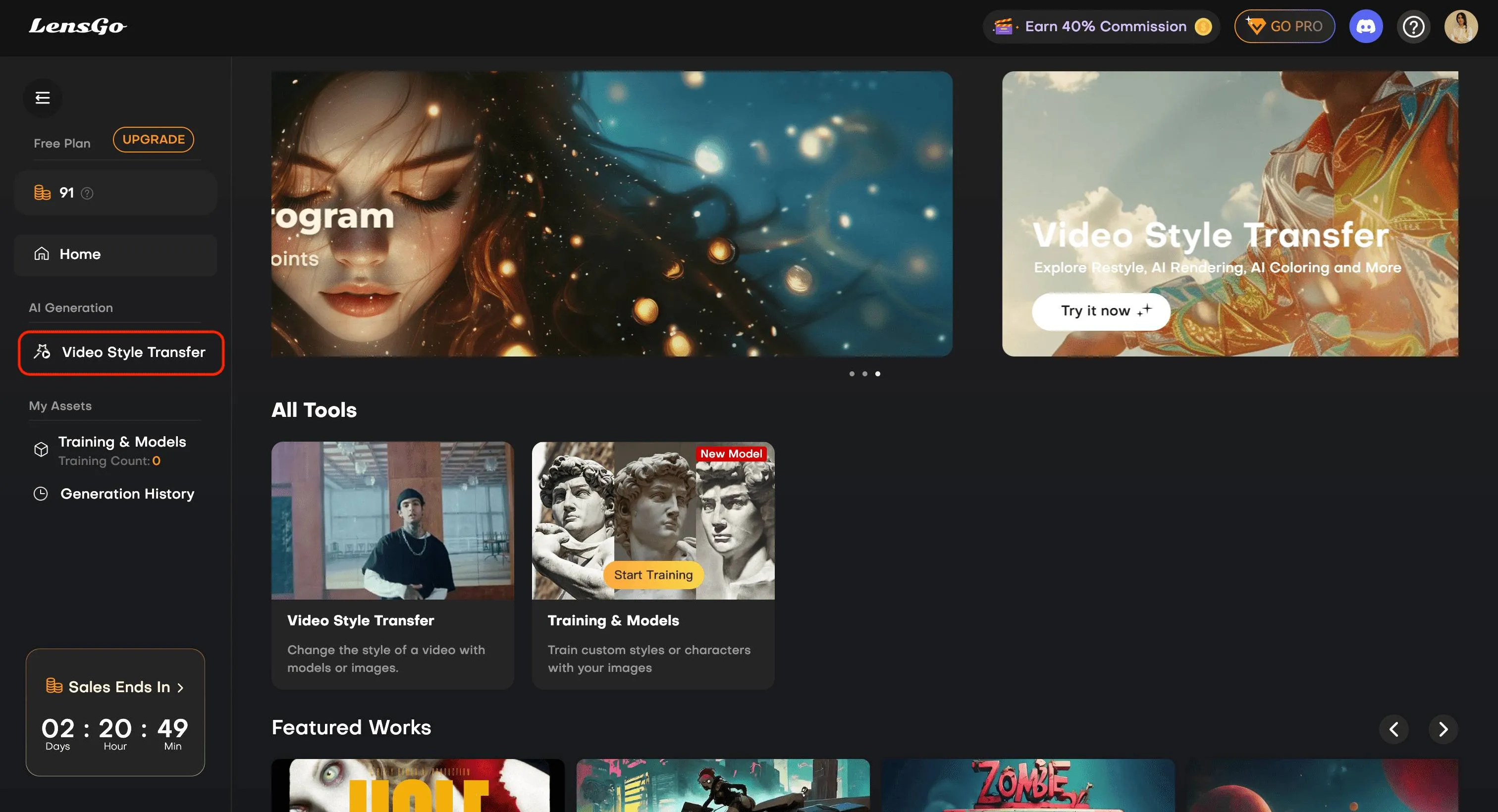Select the second banner carousel dot
Screen dimensions: 1498x812
click(x=865, y=374)
